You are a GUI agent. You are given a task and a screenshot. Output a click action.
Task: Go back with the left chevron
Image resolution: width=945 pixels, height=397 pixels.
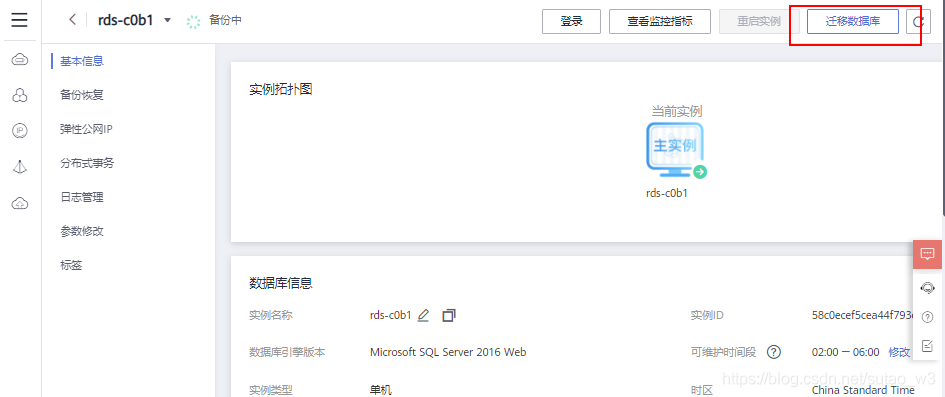(72, 20)
